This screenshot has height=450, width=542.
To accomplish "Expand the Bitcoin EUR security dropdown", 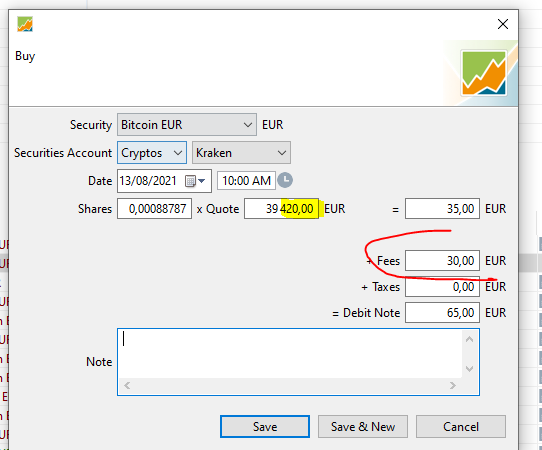I will click(187, 124).
